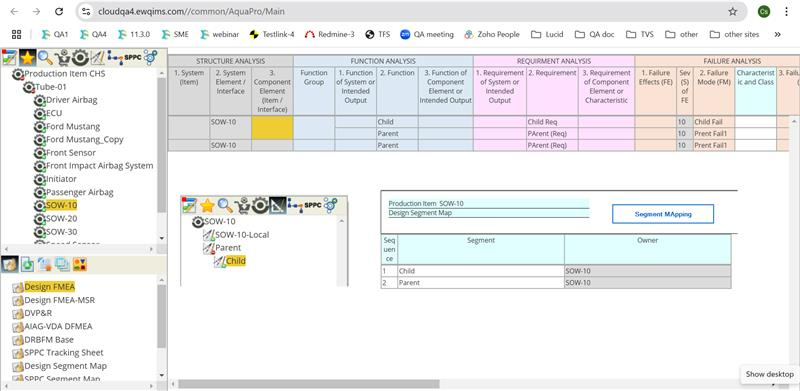The image size is (800, 391).
Task: Select the large gear icon in top toolbar
Action: [80, 57]
